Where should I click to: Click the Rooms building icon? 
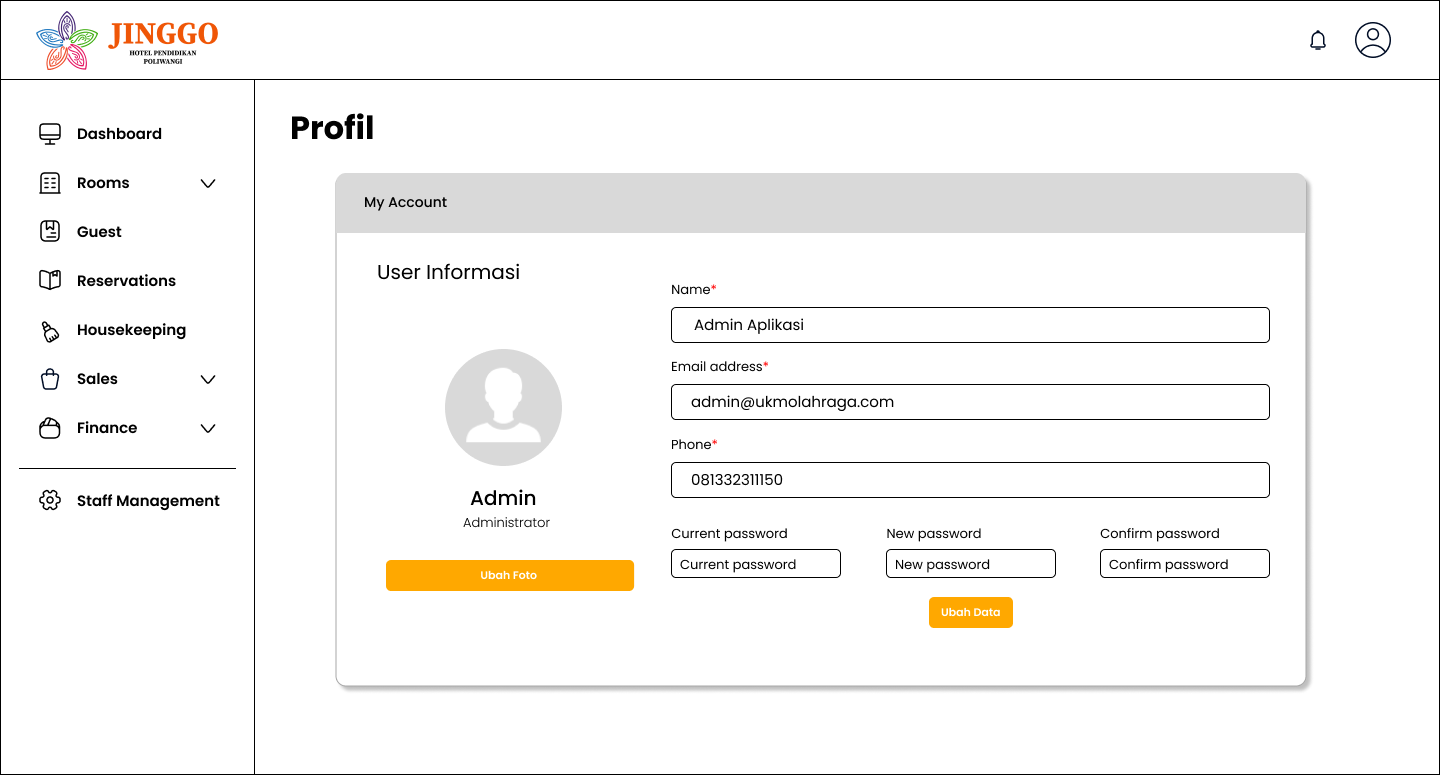(x=50, y=183)
